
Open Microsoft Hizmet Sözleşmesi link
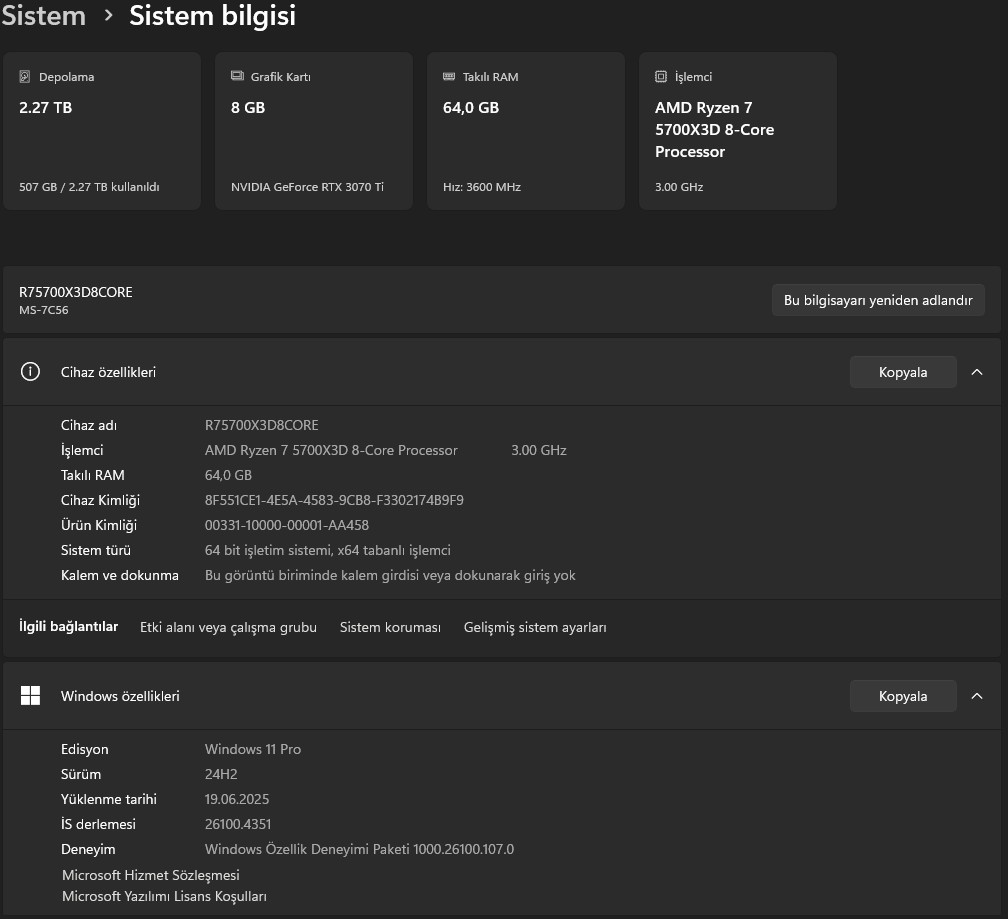[150, 875]
